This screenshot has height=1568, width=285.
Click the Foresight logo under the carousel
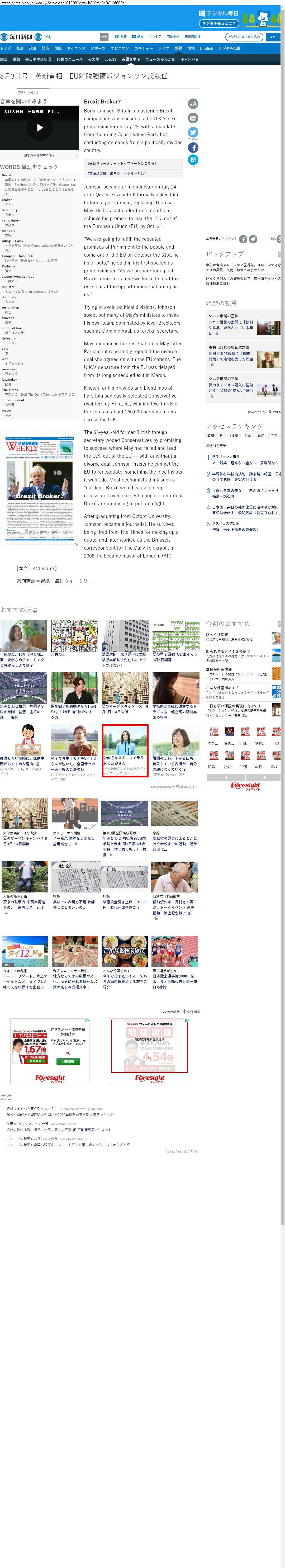click(245, 786)
